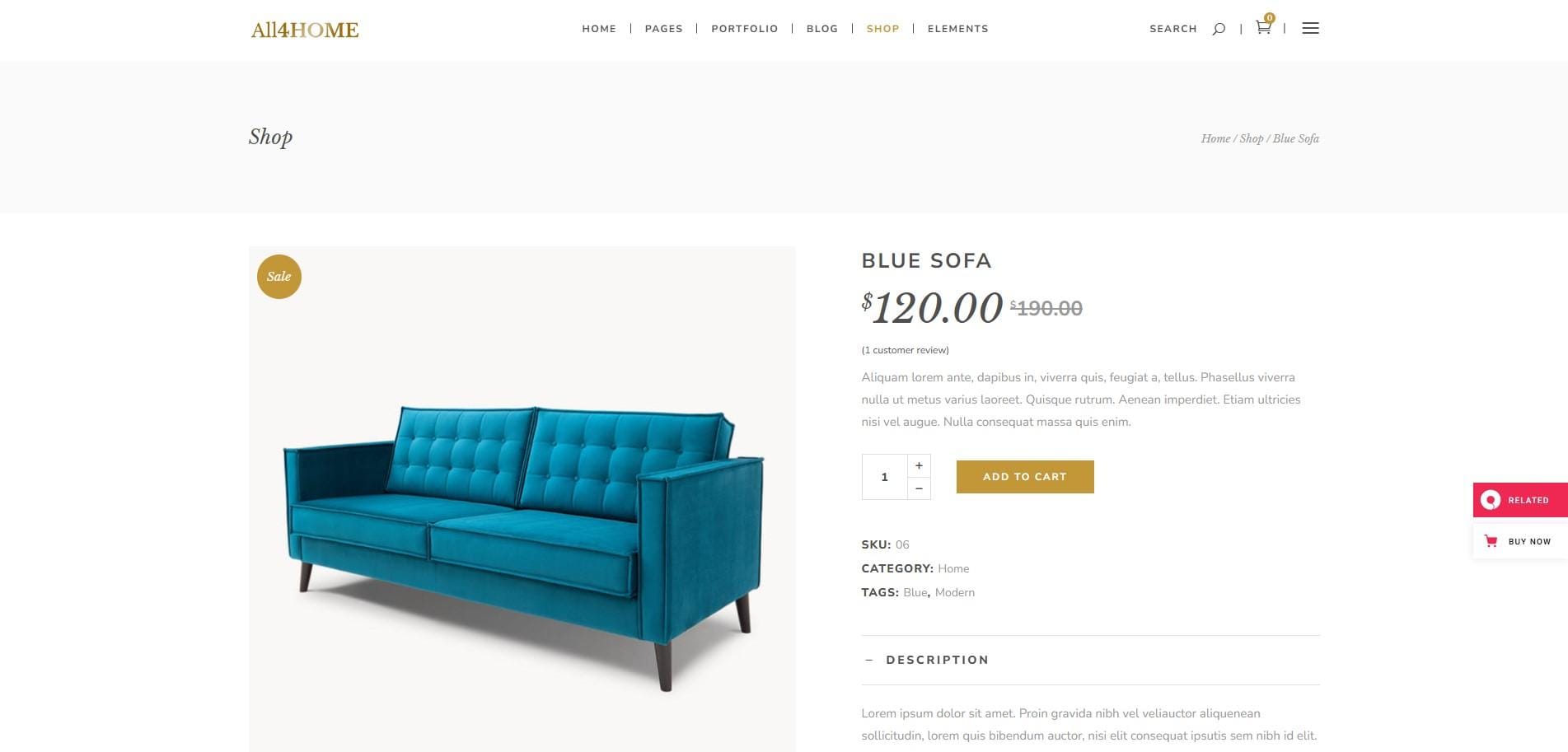Click the quantity input field
Viewport: 1568px width, 752px height.
click(885, 477)
